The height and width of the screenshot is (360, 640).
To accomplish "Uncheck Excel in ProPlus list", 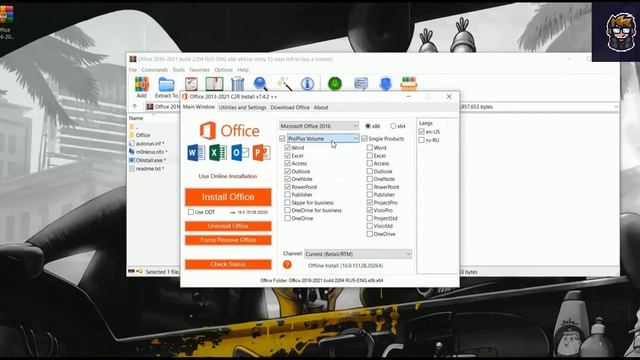I will pyautogui.click(x=287, y=156).
